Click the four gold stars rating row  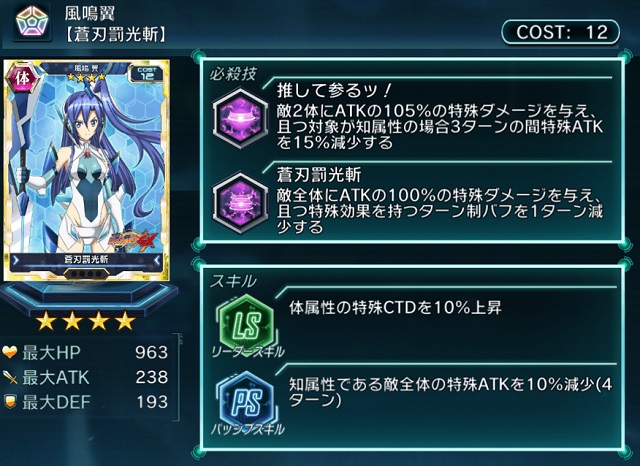click(86, 321)
